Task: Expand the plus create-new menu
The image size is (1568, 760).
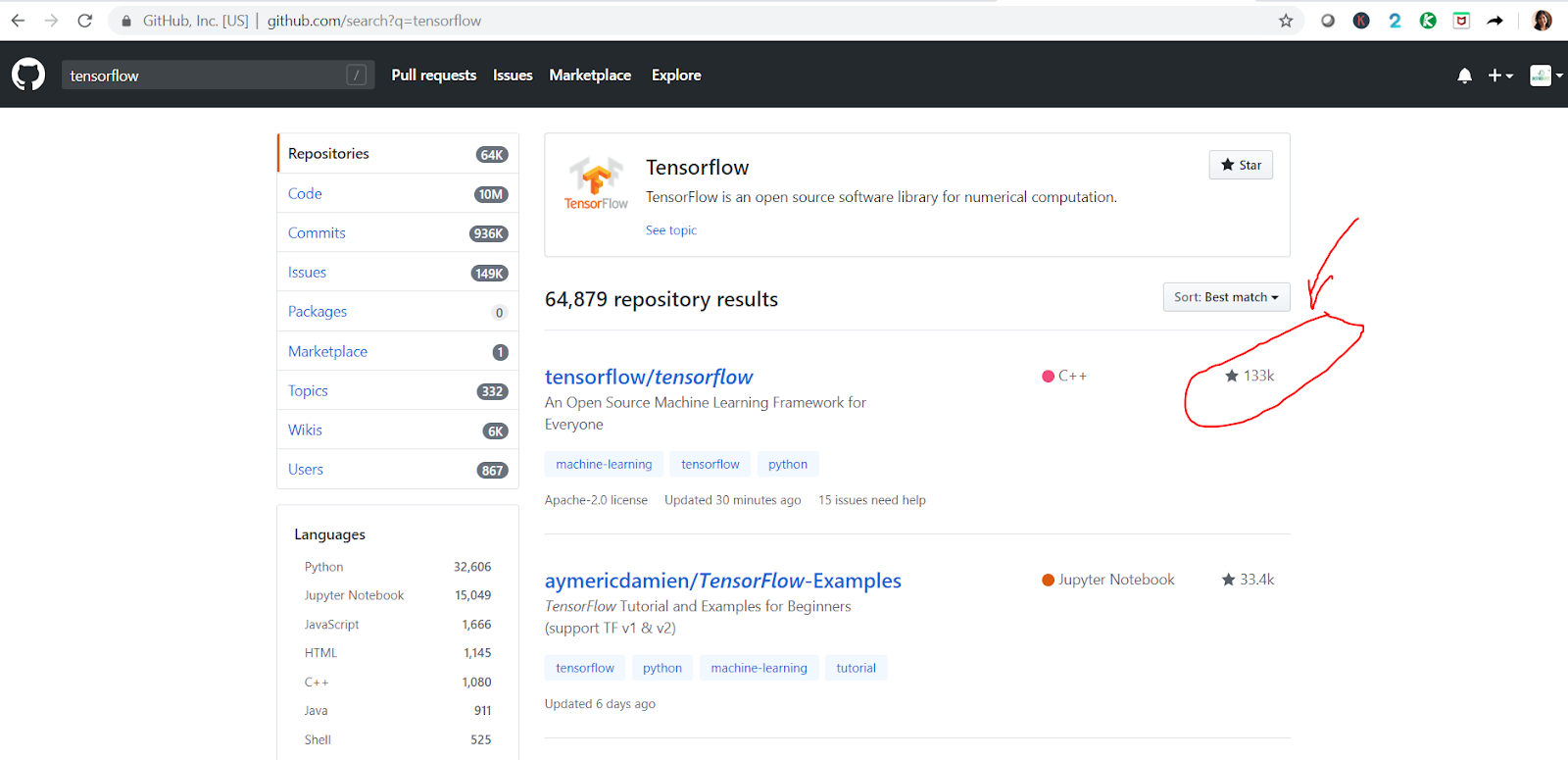Action: coord(1499,76)
